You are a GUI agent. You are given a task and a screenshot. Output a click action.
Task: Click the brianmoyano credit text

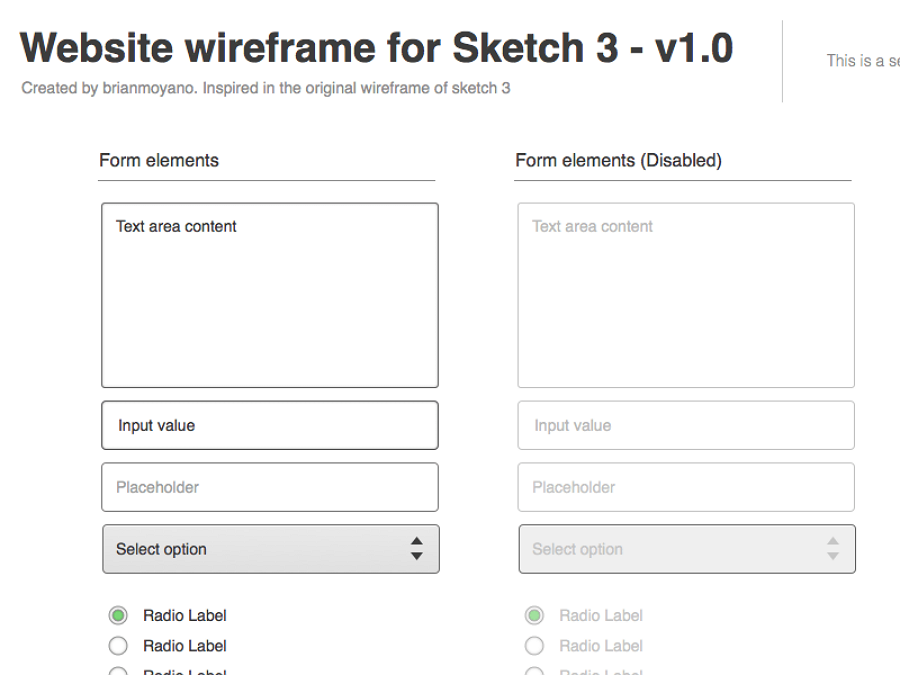point(265,88)
